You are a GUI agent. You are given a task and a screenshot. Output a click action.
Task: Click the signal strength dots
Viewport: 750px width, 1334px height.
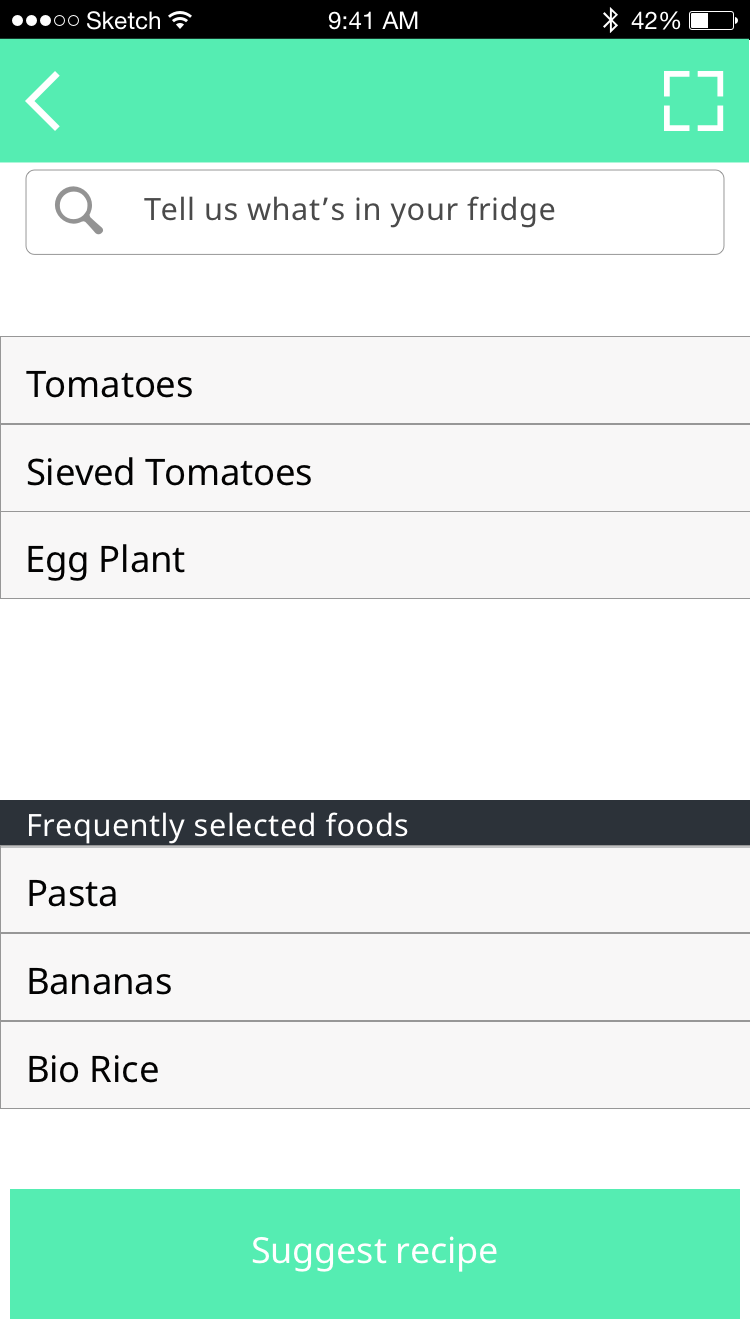tap(45, 20)
